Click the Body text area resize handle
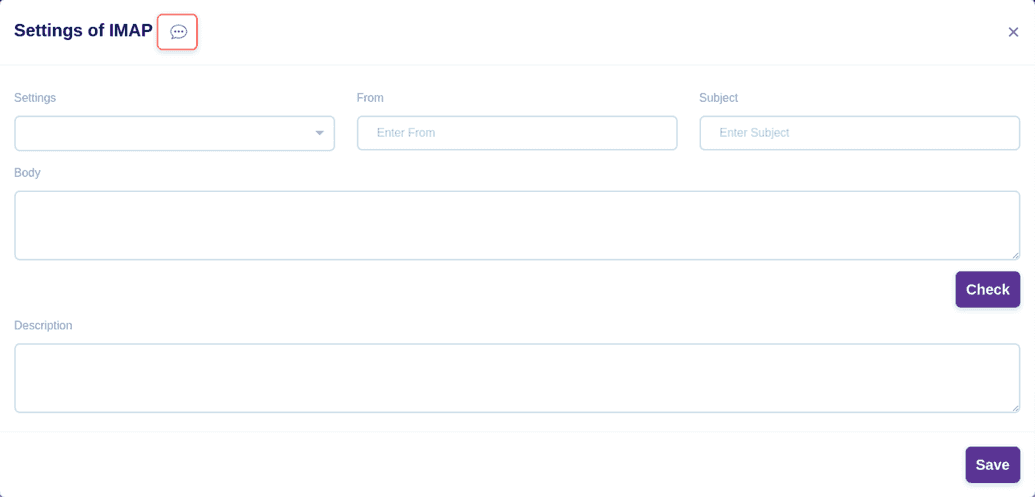This screenshot has width=1035, height=497. (1015, 255)
